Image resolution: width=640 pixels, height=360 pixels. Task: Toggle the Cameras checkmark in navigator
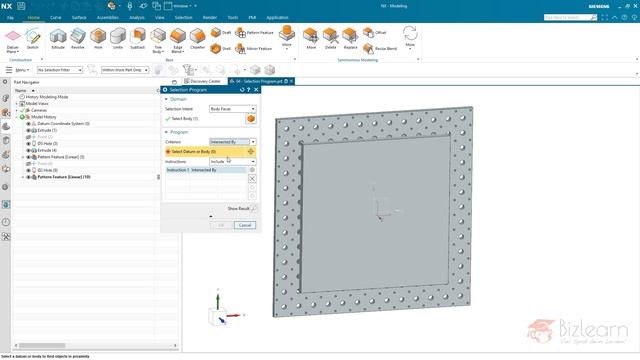coord(23,110)
